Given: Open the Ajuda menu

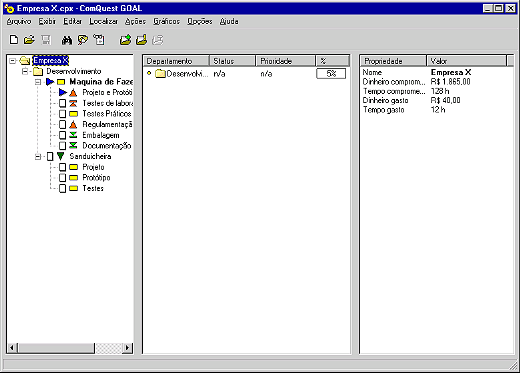Looking at the screenshot, I should pyautogui.click(x=229, y=21).
